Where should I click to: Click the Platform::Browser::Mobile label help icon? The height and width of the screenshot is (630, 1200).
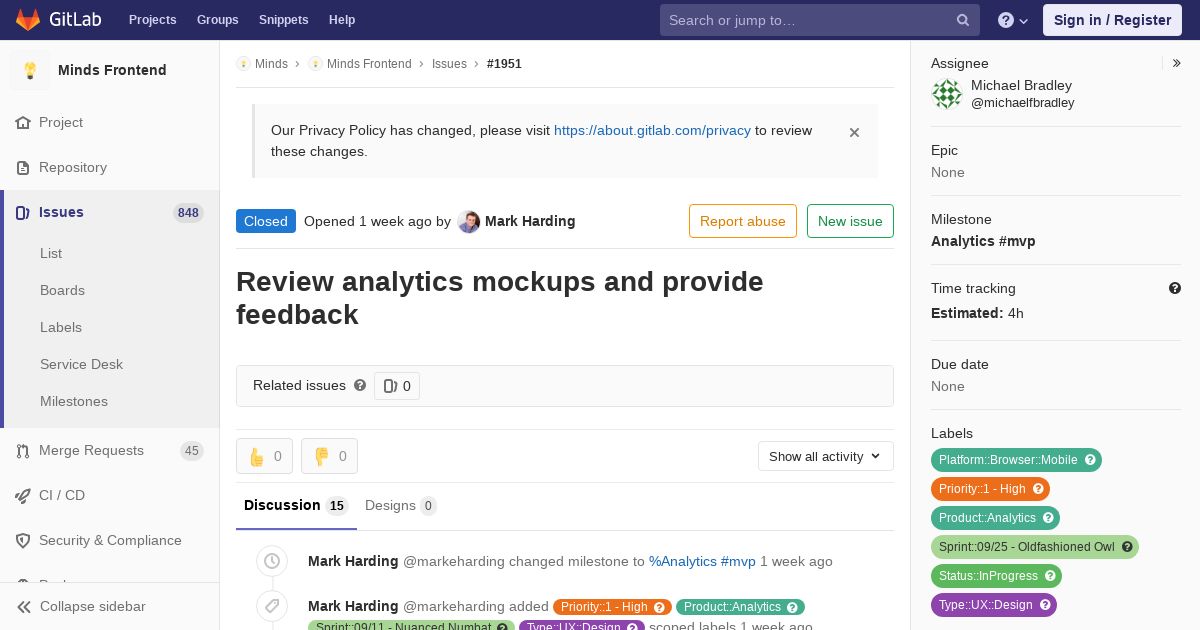point(1091,460)
